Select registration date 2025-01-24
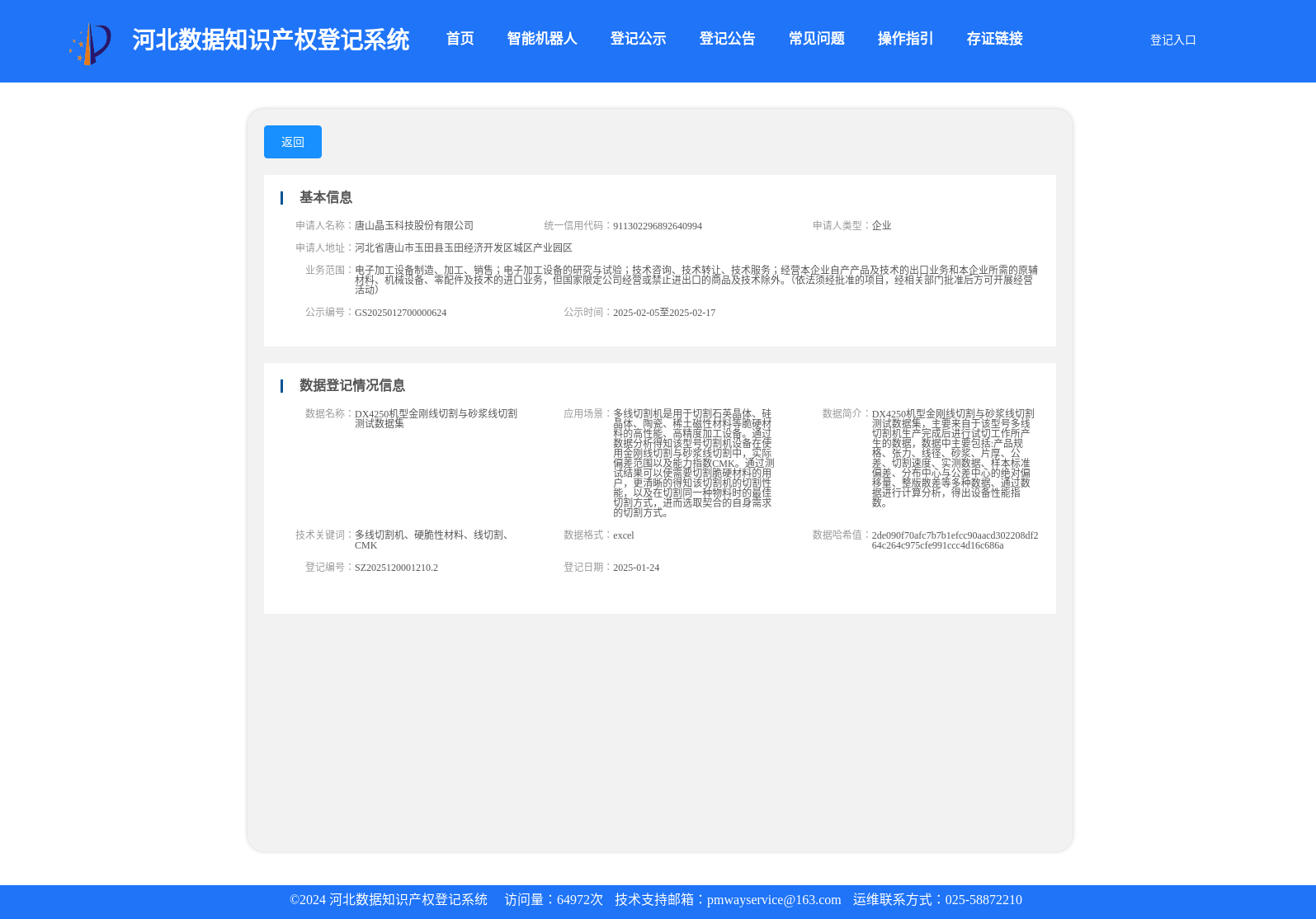This screenshot has width=1316, height=919. (x=636, y=568)
